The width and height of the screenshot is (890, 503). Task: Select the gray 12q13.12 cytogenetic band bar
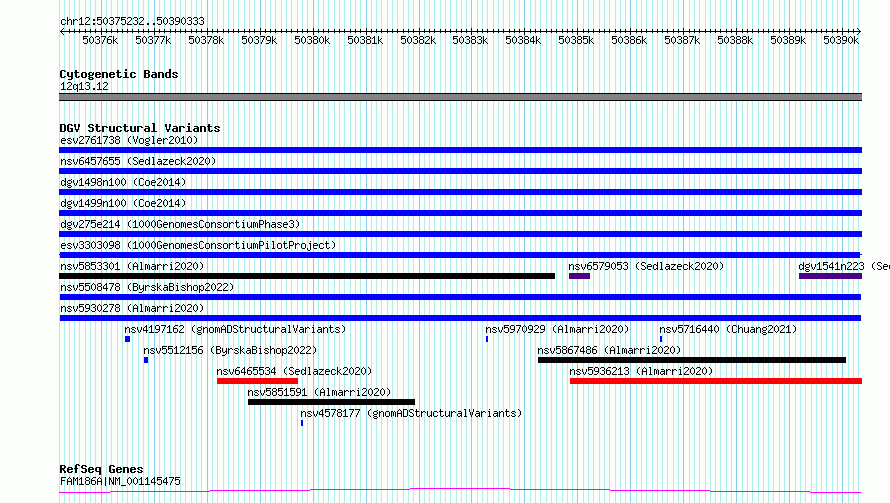(x=460, y=97)
